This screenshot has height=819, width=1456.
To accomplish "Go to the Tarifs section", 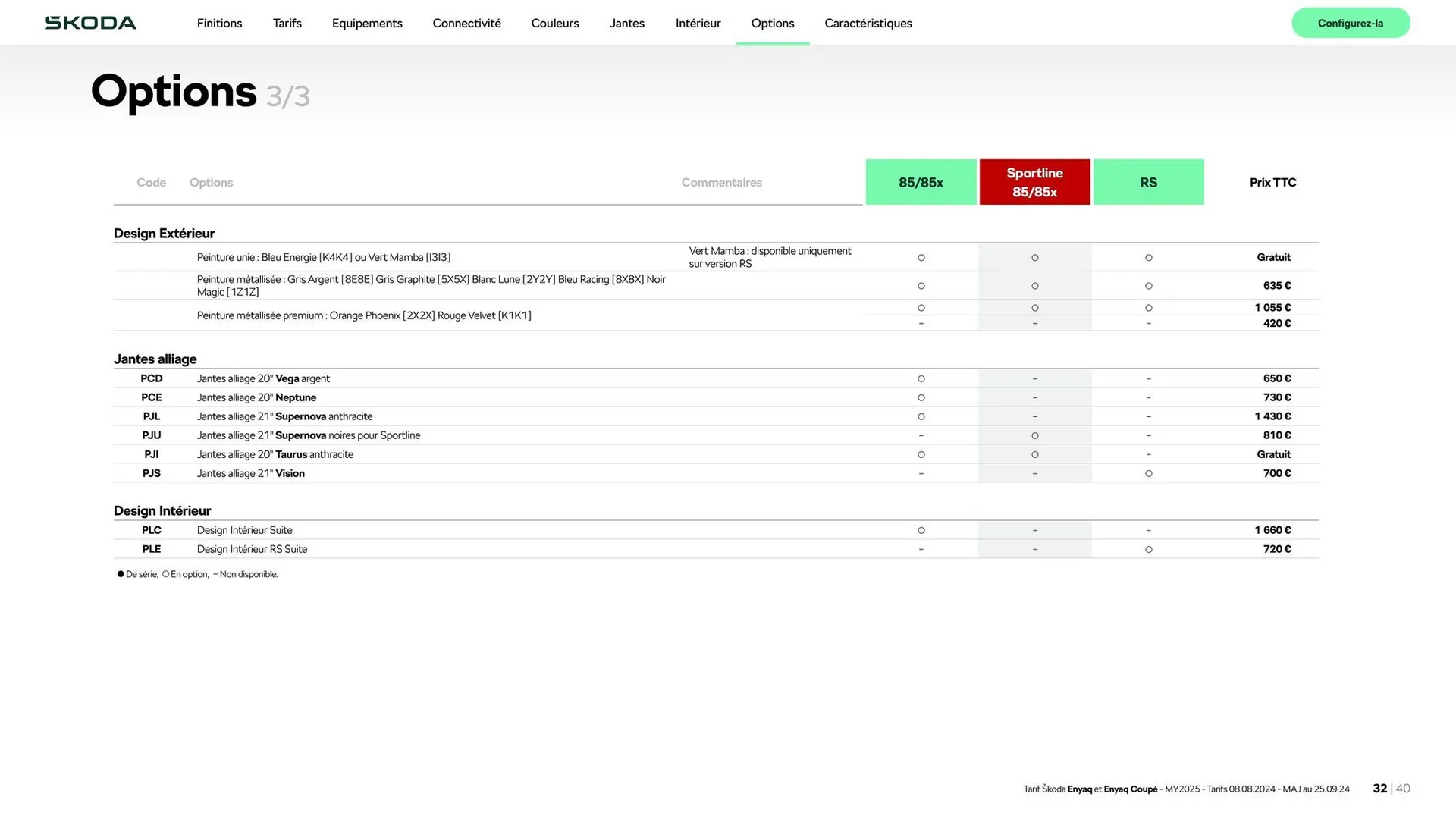I will [287, 23].
